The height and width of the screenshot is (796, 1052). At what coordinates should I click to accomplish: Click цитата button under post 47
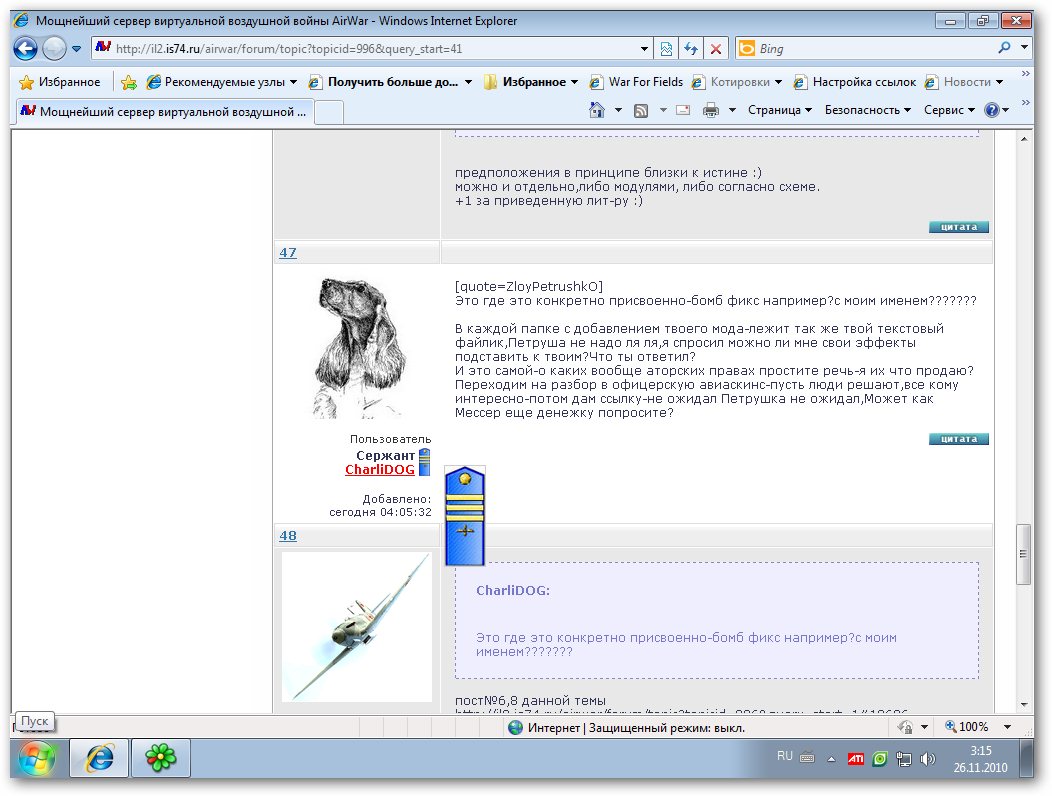click(959, 439)
